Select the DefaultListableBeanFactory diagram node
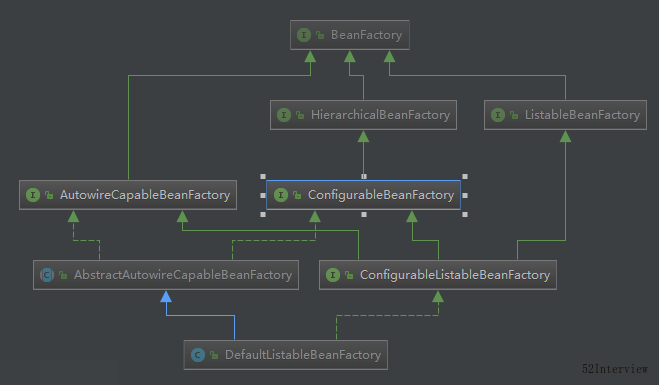The height and width of the screenshot is (385, 659). [286, 355]
